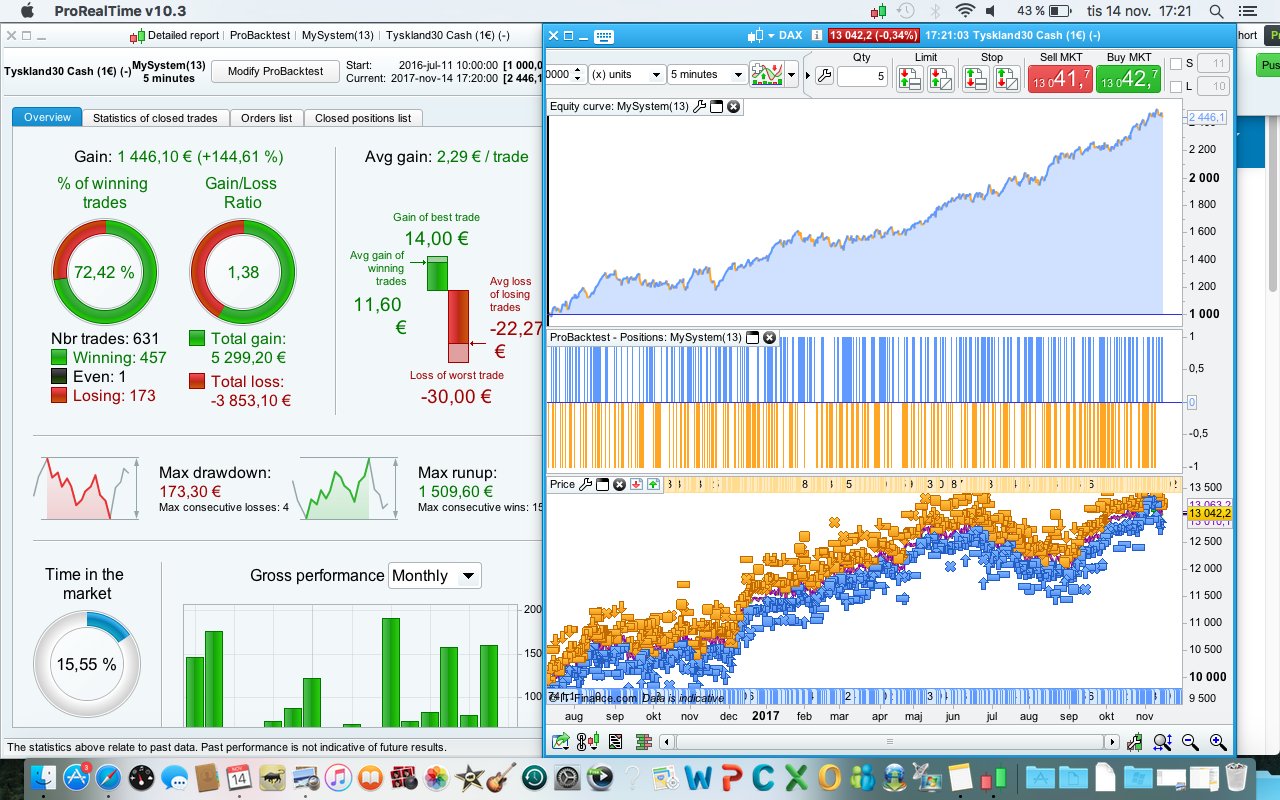This screenshot has width=1280, height=800.
Task: Click the Modify ProBacktest button
Action: coord(275,72)
